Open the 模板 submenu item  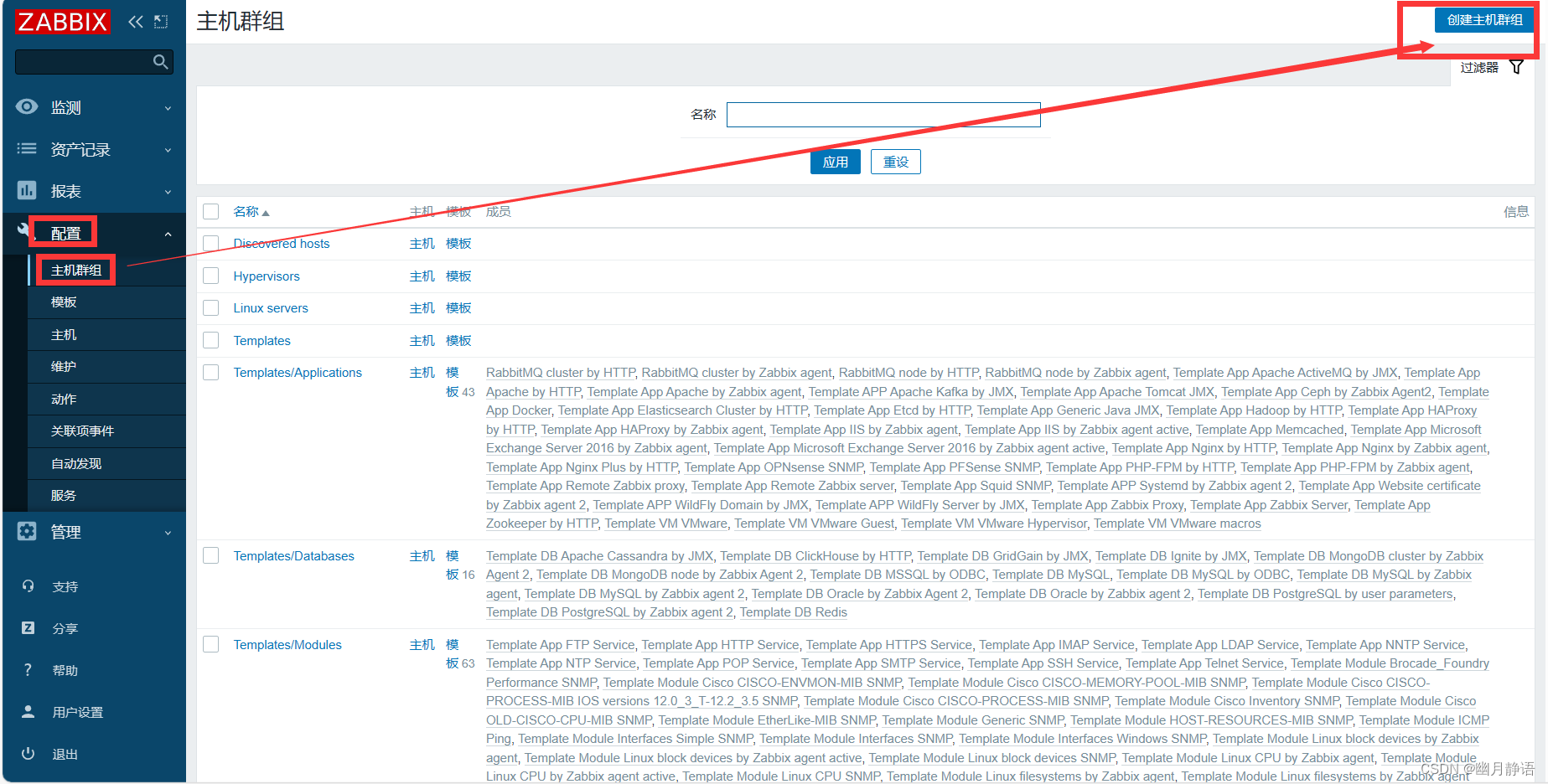pyautogui.click(x=64, y=302)
